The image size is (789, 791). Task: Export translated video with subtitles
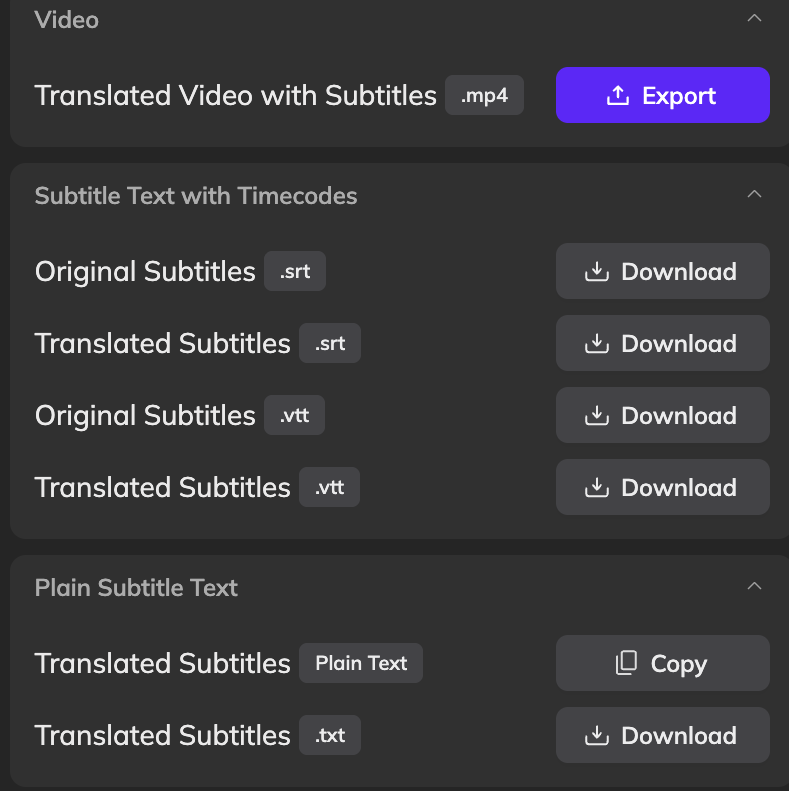coord(662,96)
